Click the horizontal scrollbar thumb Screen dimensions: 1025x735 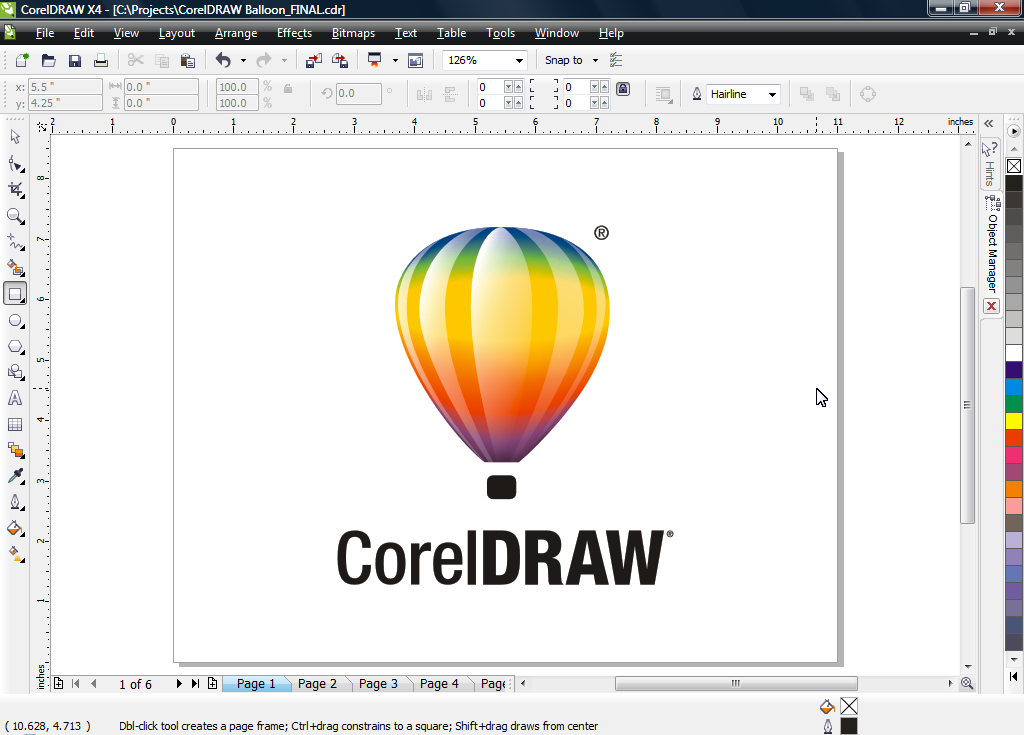pos(736,683)
